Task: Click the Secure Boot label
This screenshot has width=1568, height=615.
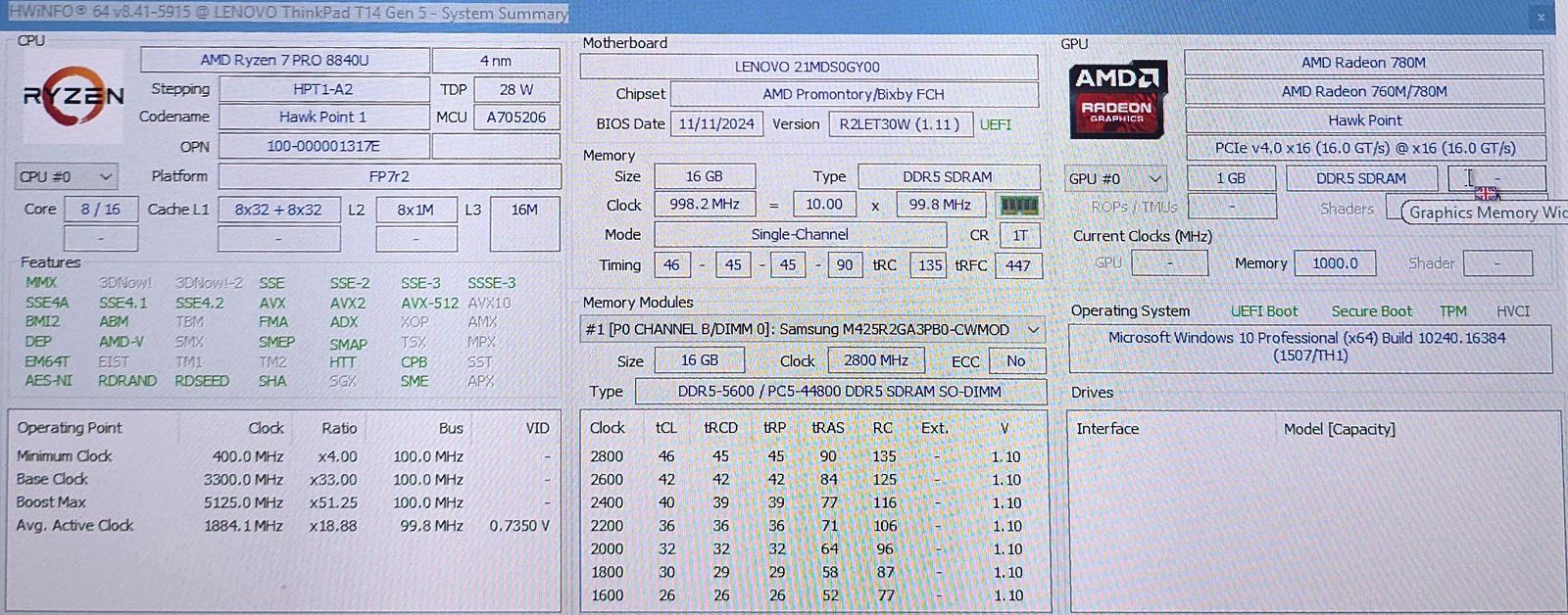Action: [x=1372, y=311]
